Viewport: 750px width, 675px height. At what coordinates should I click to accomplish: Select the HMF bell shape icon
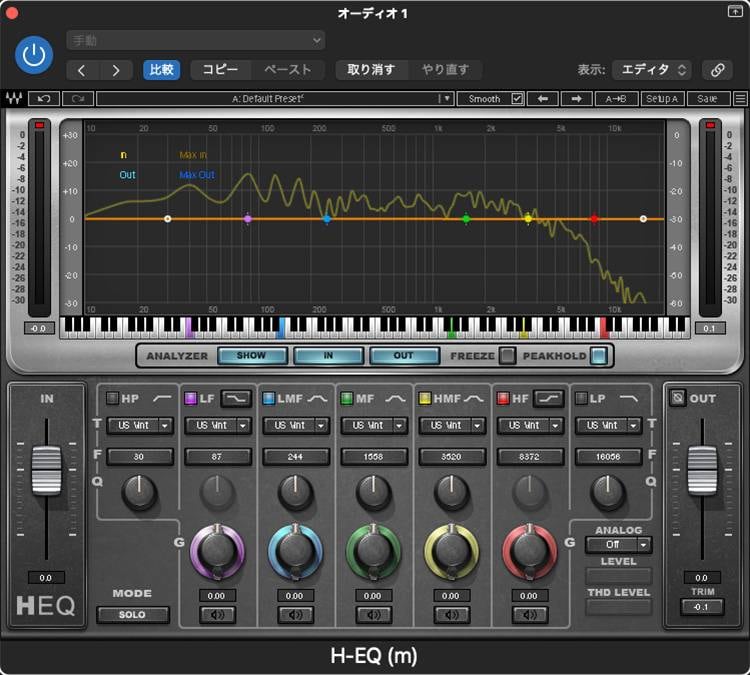pos(474,398)
